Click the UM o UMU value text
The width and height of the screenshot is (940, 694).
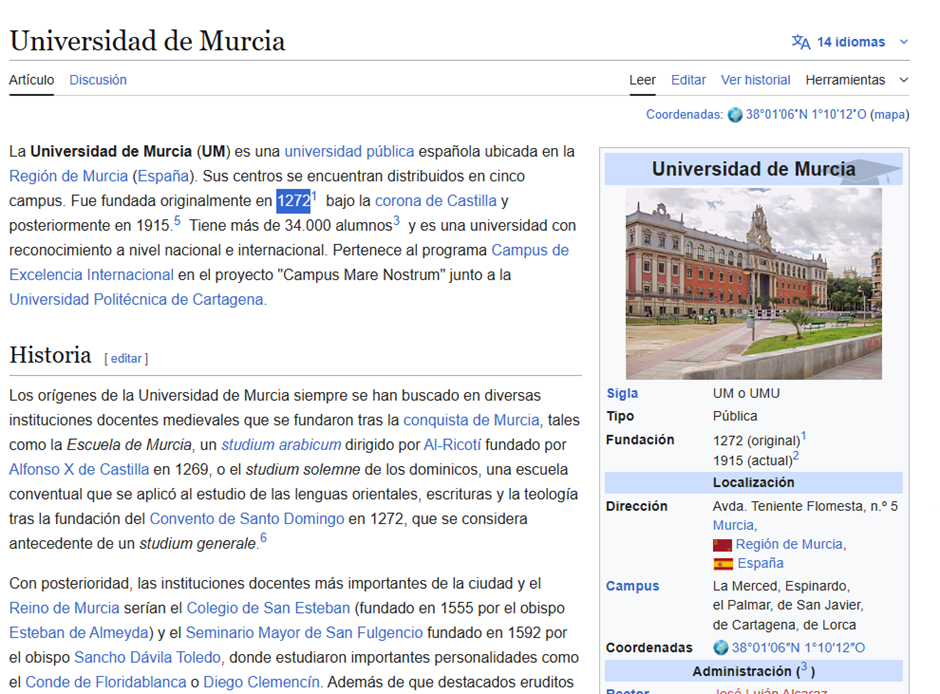[746, 394]
